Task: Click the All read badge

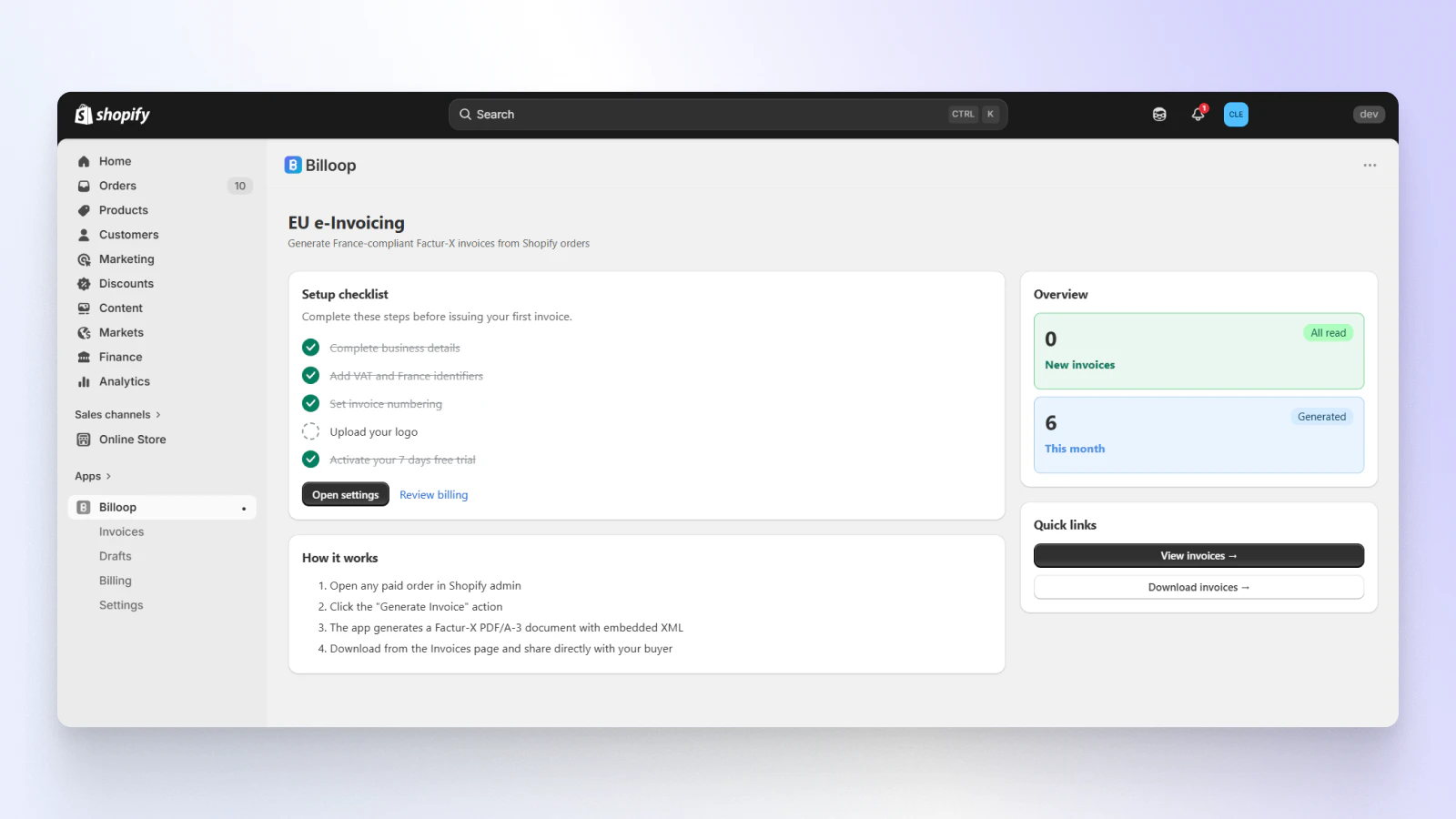Action: (x=1328, y=333)
